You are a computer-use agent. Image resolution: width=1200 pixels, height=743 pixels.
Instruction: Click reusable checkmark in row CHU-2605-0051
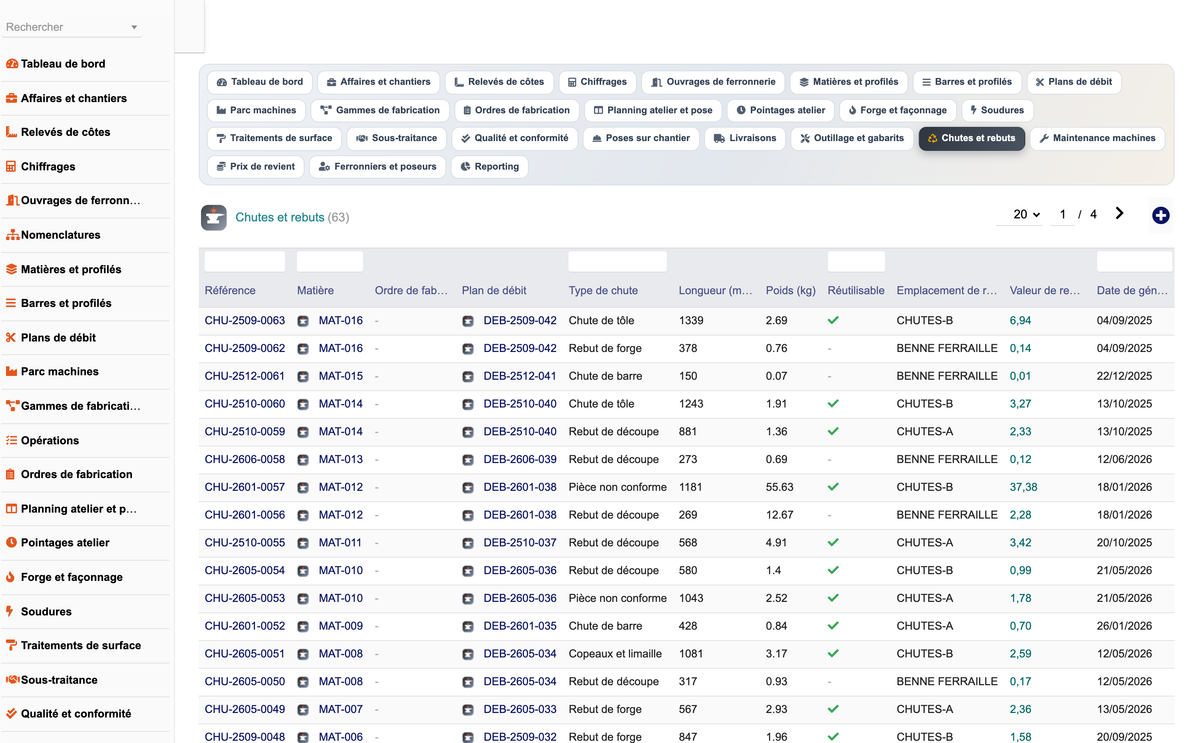[833, 654]
